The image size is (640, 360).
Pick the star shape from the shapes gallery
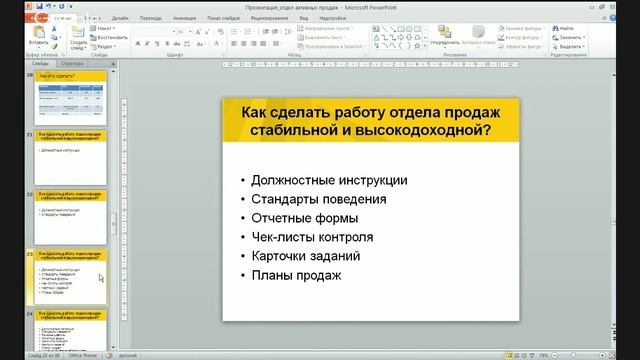[x=417, y=46]
